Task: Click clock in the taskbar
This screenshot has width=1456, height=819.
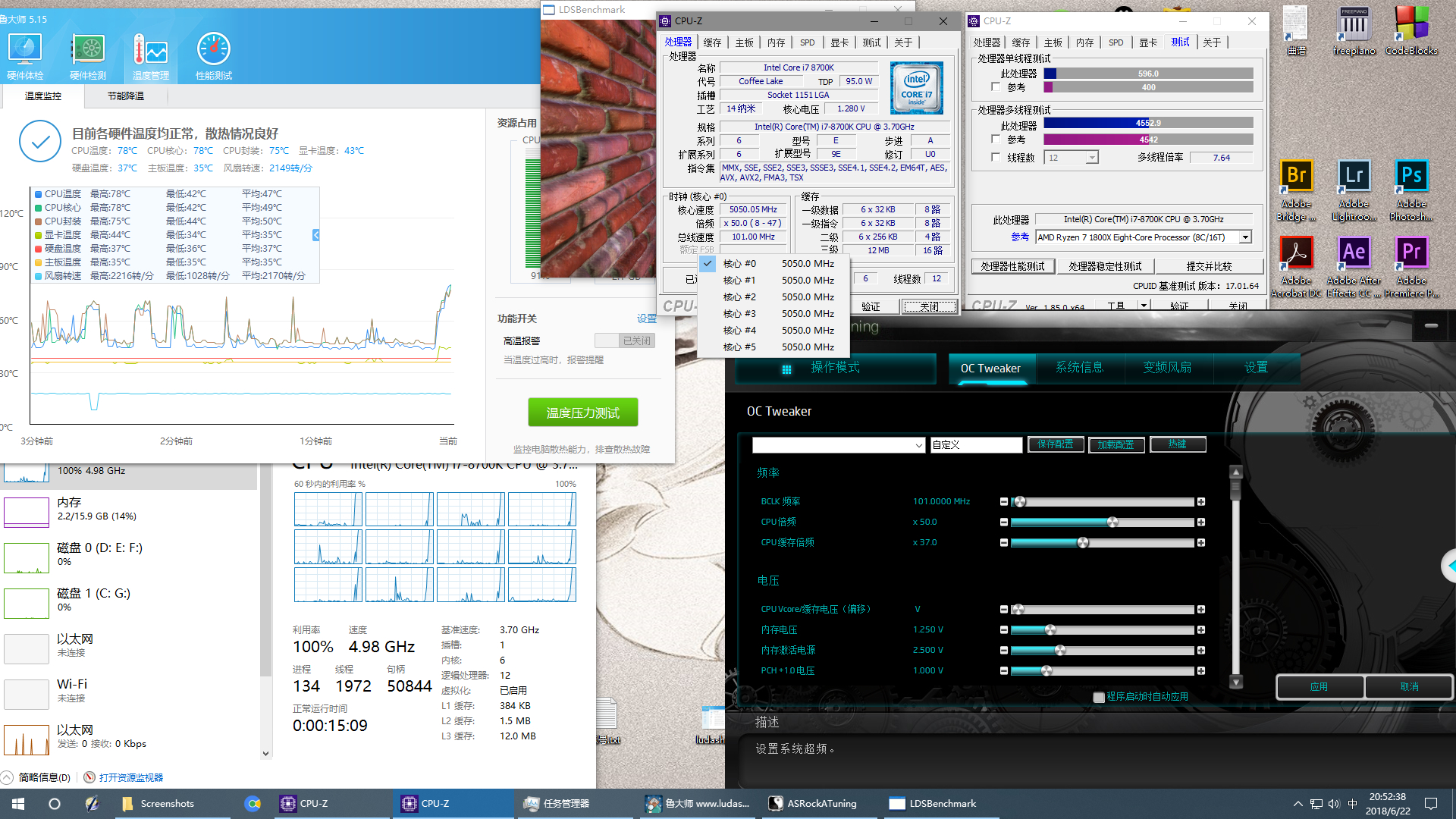Action: tap(1389, 804)
